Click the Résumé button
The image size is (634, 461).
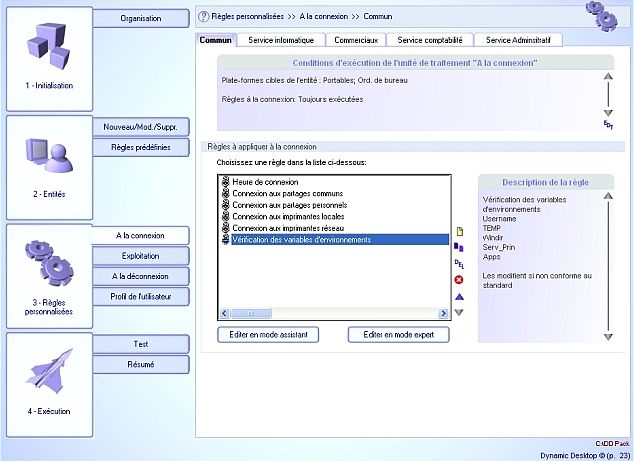coord(141,364)
